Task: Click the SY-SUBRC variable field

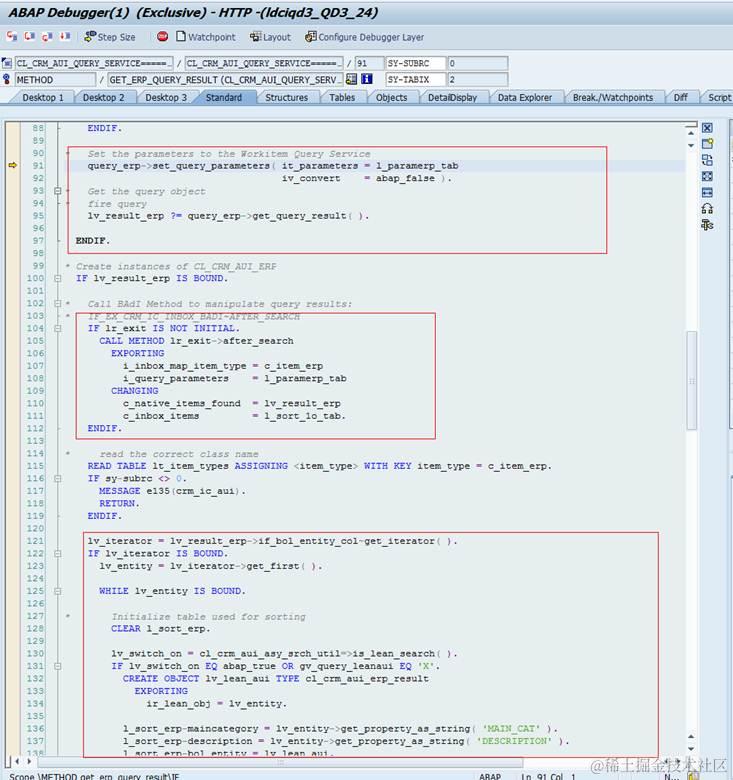Action: (x=416, y=63)
